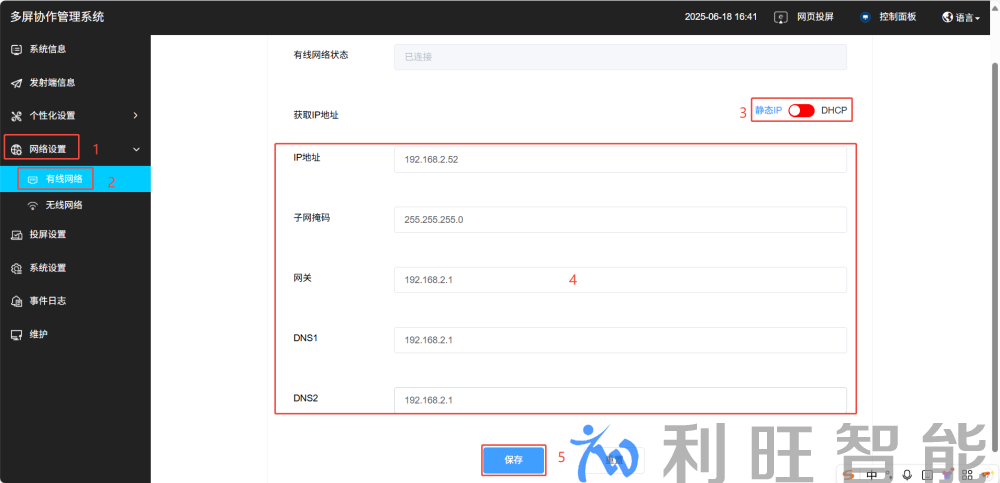Viewport: 1000px width, 483px height.
Task: Click the 静态IP label
Action: (x=768, y=110)
